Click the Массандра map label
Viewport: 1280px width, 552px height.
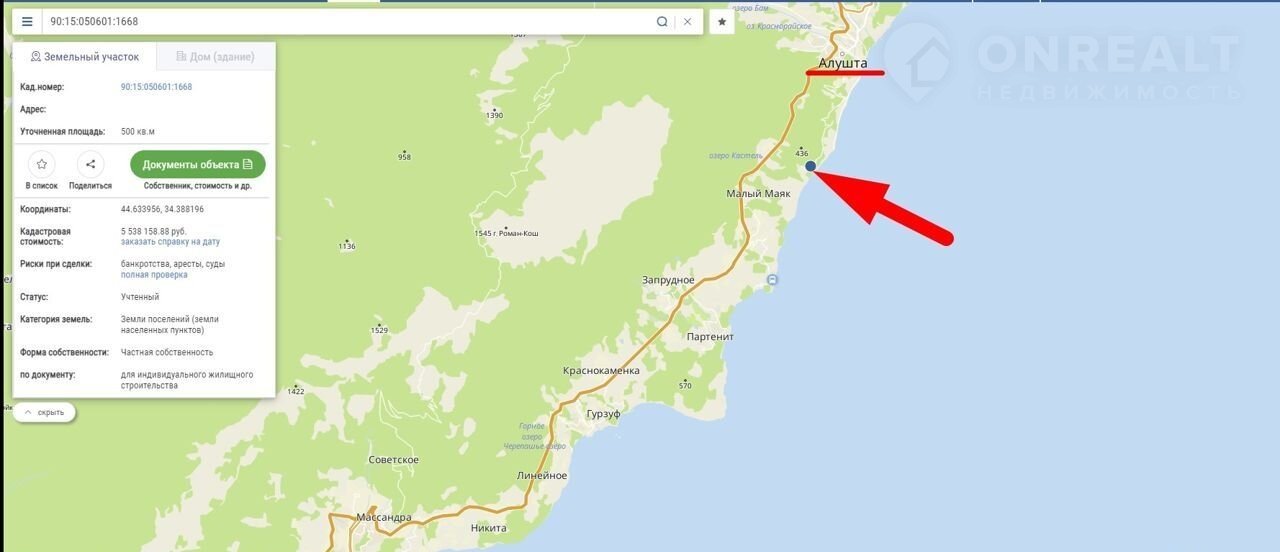(383, 518)
